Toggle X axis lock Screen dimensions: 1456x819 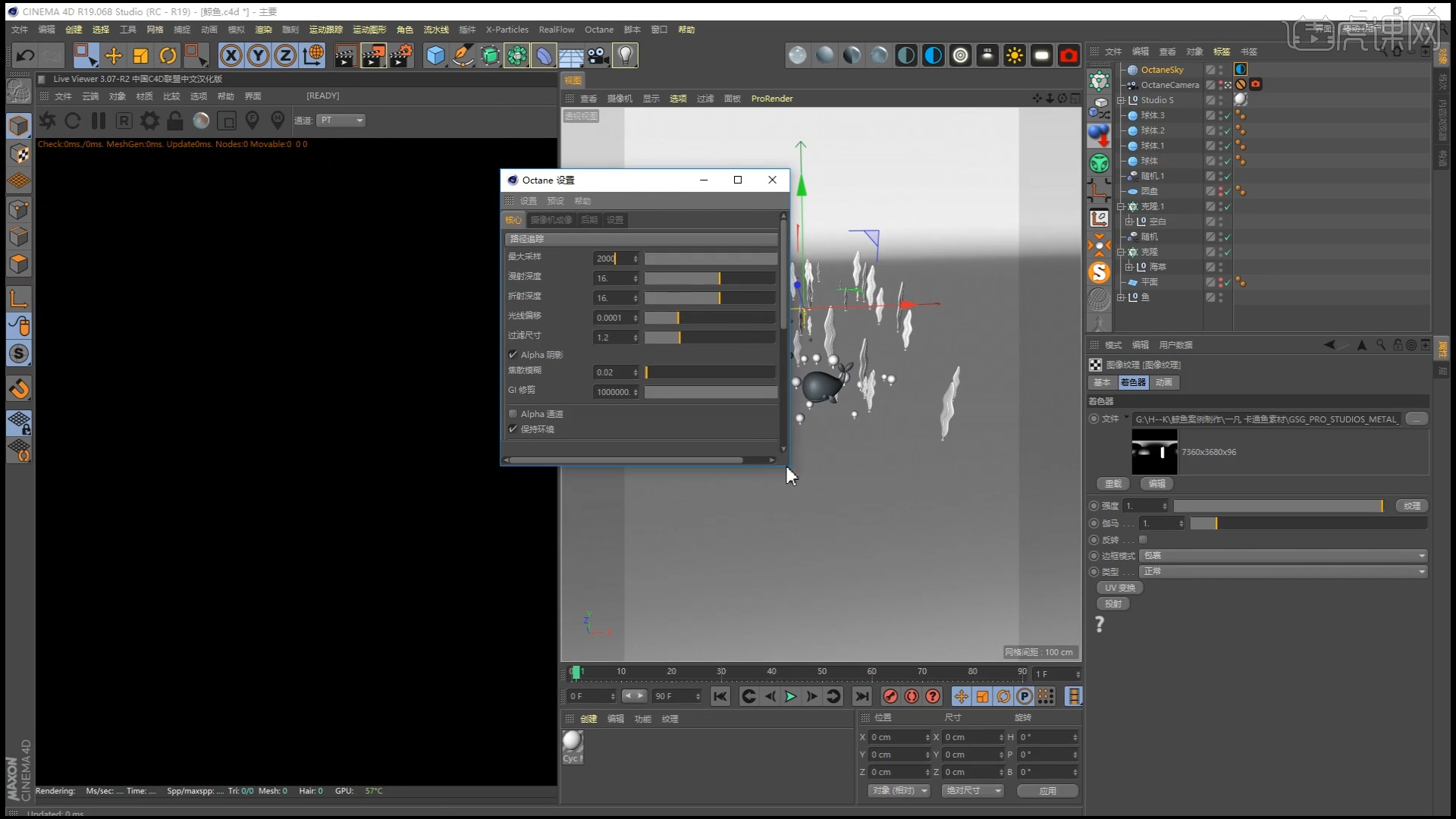pos(231,55)
